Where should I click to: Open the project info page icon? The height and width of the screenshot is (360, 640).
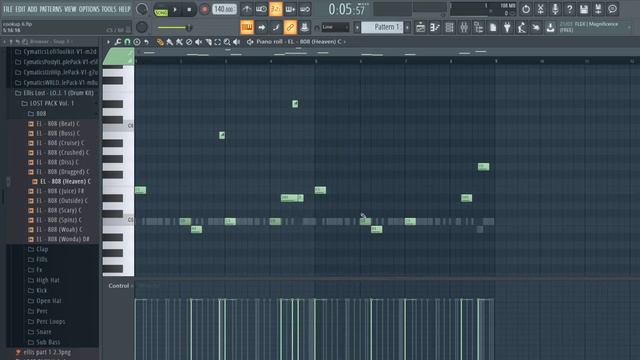tap(493, 27)
